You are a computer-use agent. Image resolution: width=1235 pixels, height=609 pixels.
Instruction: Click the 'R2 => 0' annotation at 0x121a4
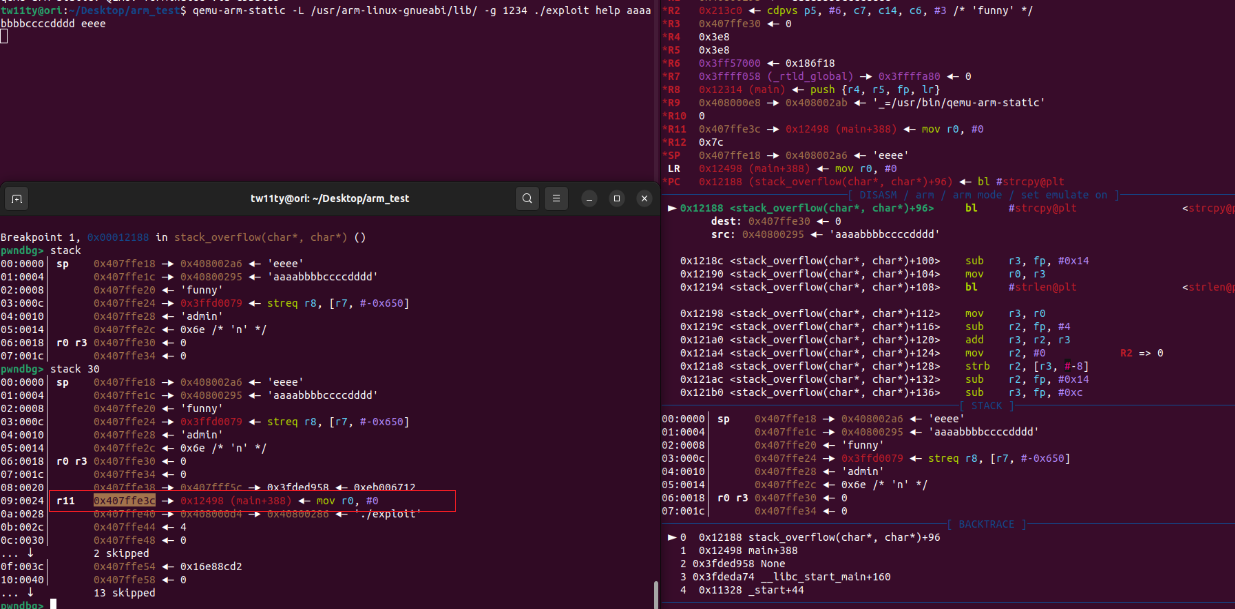[1142, 353]
